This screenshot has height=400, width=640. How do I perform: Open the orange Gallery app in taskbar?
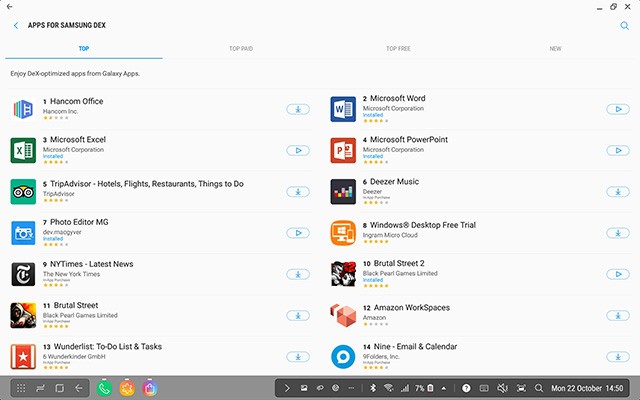[127, 388]
